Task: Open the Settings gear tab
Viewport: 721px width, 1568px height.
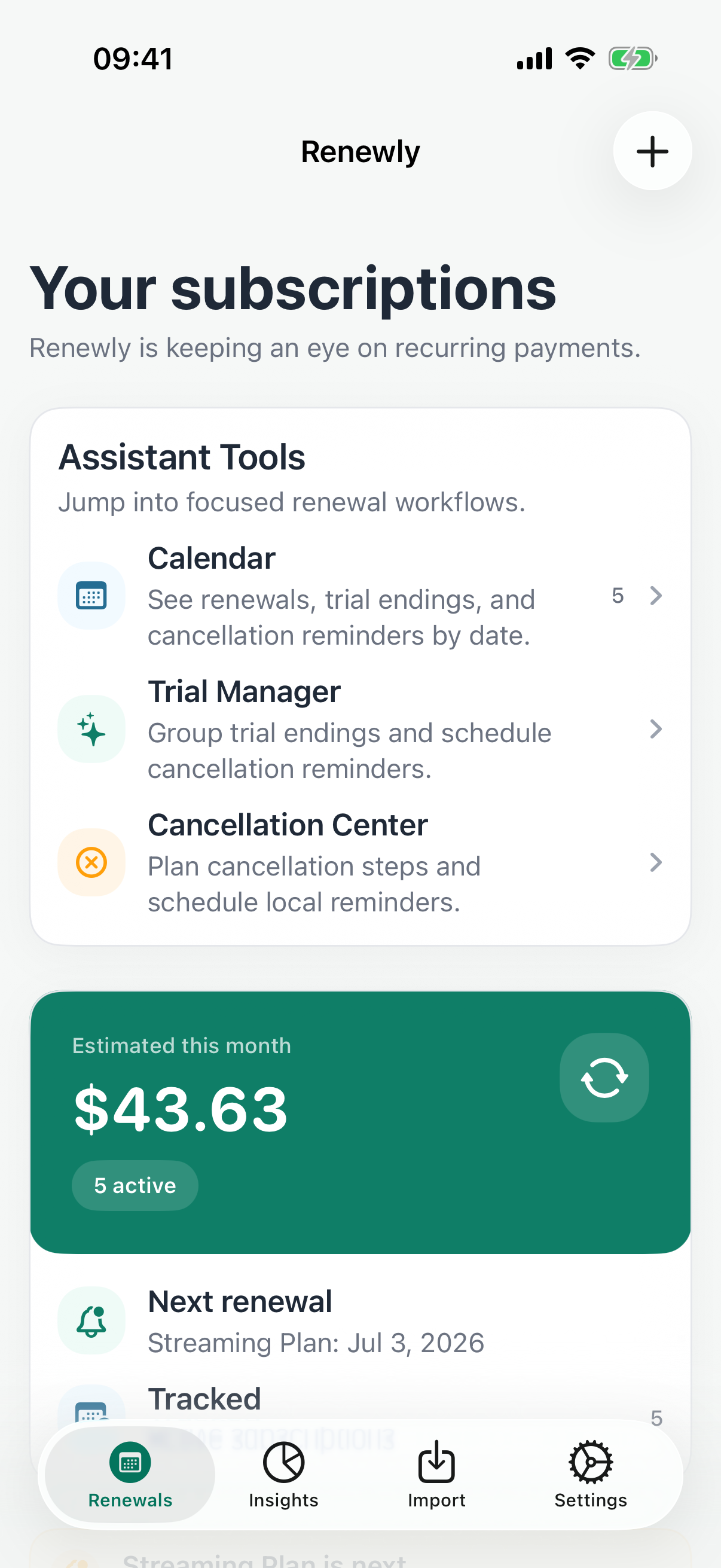Action: 590,1474
